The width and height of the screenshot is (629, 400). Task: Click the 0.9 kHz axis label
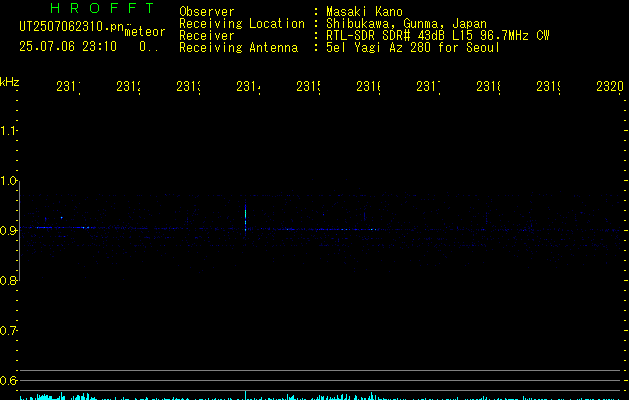8,230
